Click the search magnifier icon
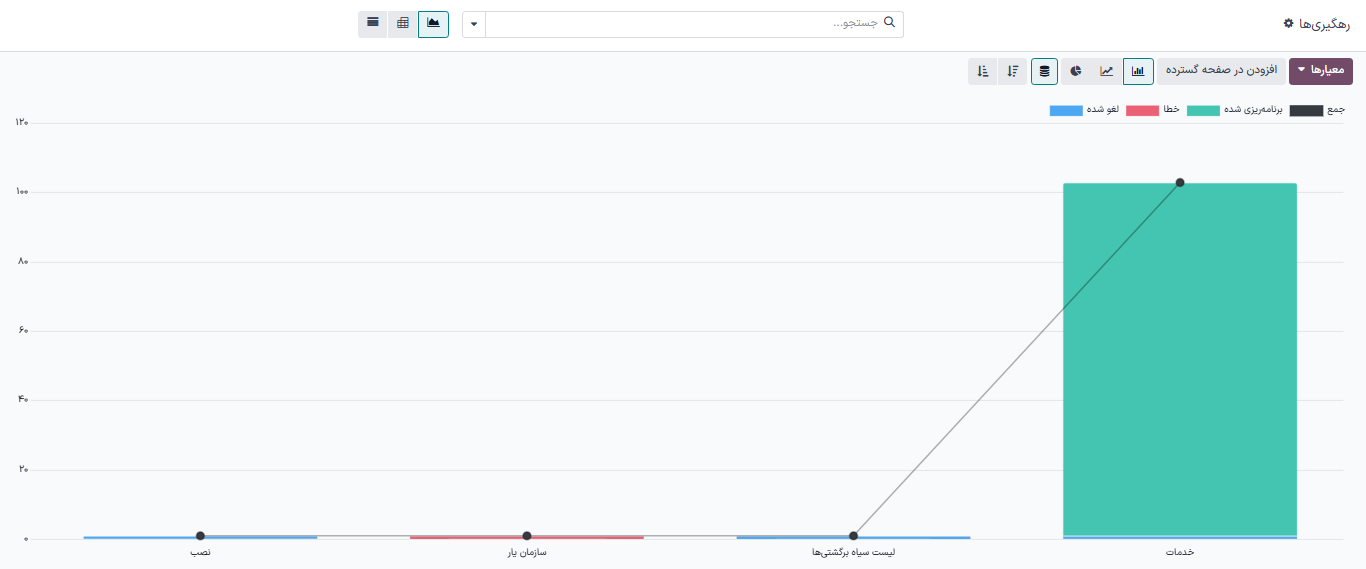This screenshot has width=1366, height=569. (890, 22)
